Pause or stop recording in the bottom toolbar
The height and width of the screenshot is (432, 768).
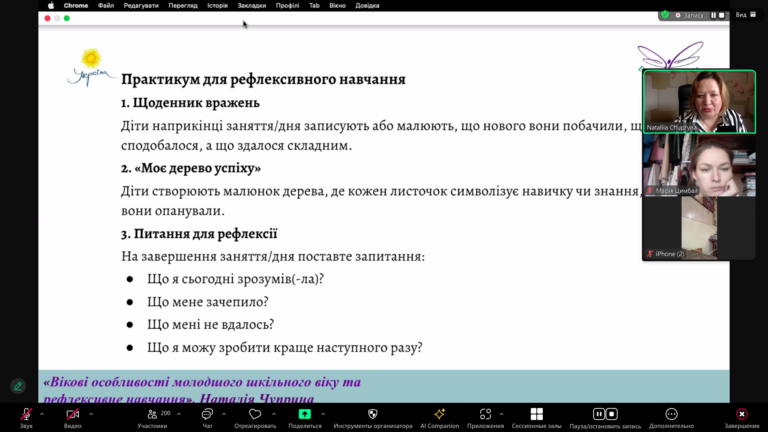[605, 414]
